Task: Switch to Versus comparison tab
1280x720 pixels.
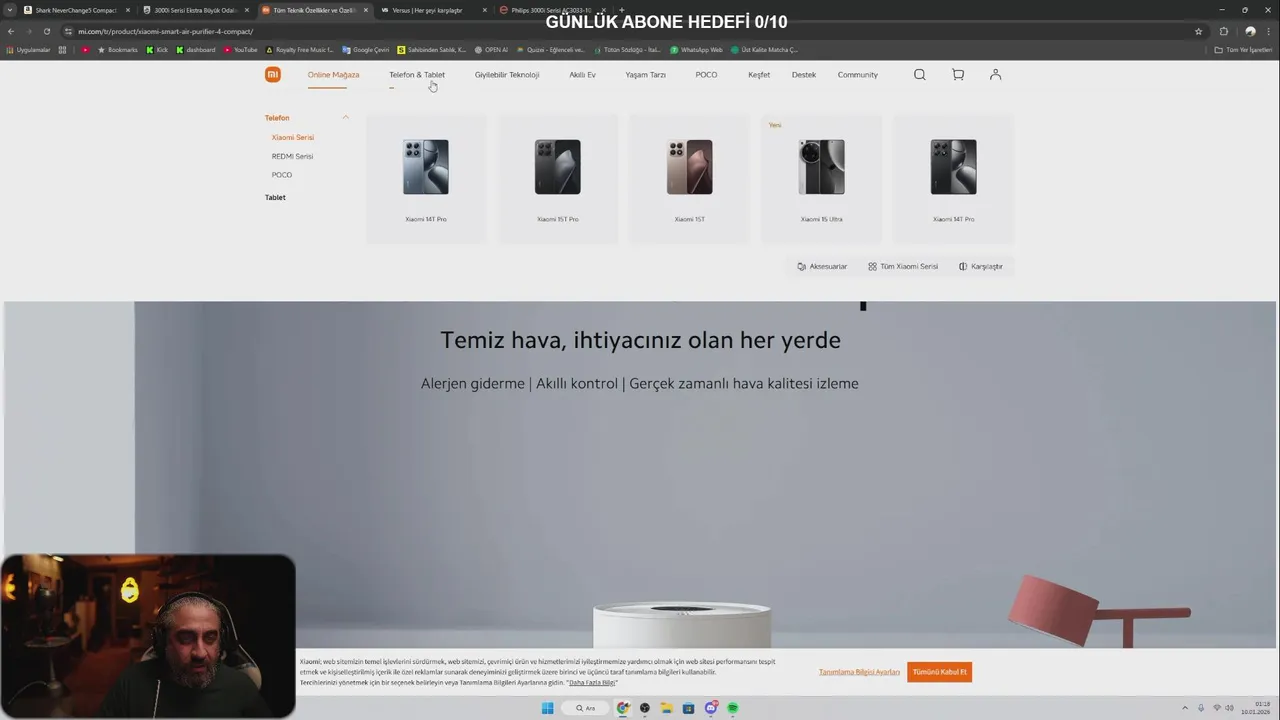Action: pyautogui.click(x=434, y=10)
